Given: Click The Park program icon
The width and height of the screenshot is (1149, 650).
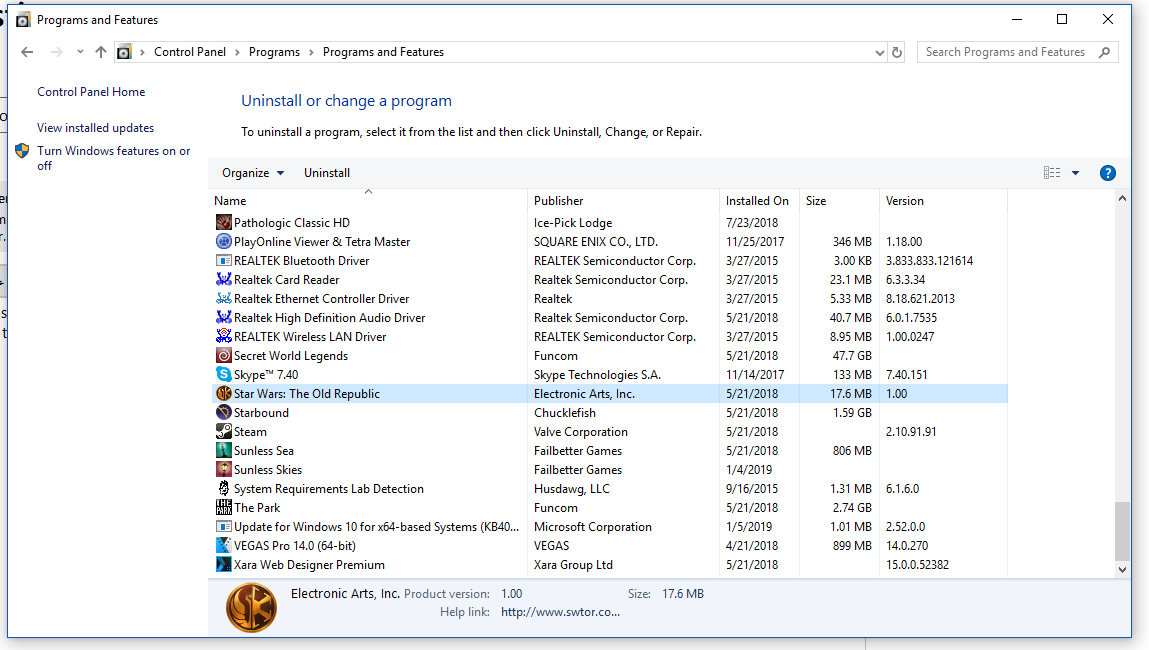Looking at the screenshot, I should click(x=223, y=507).
